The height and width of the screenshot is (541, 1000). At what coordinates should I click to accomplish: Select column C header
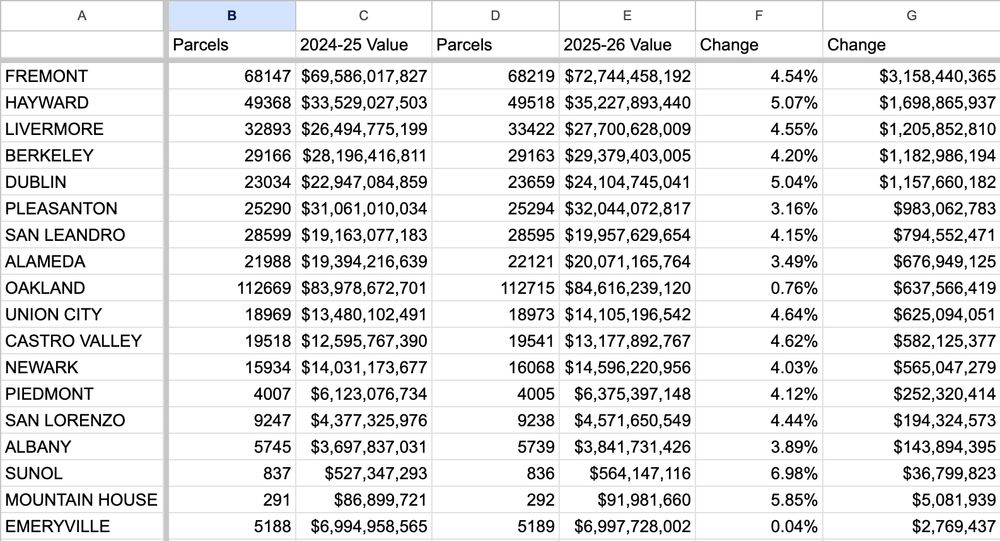point(364,15)
